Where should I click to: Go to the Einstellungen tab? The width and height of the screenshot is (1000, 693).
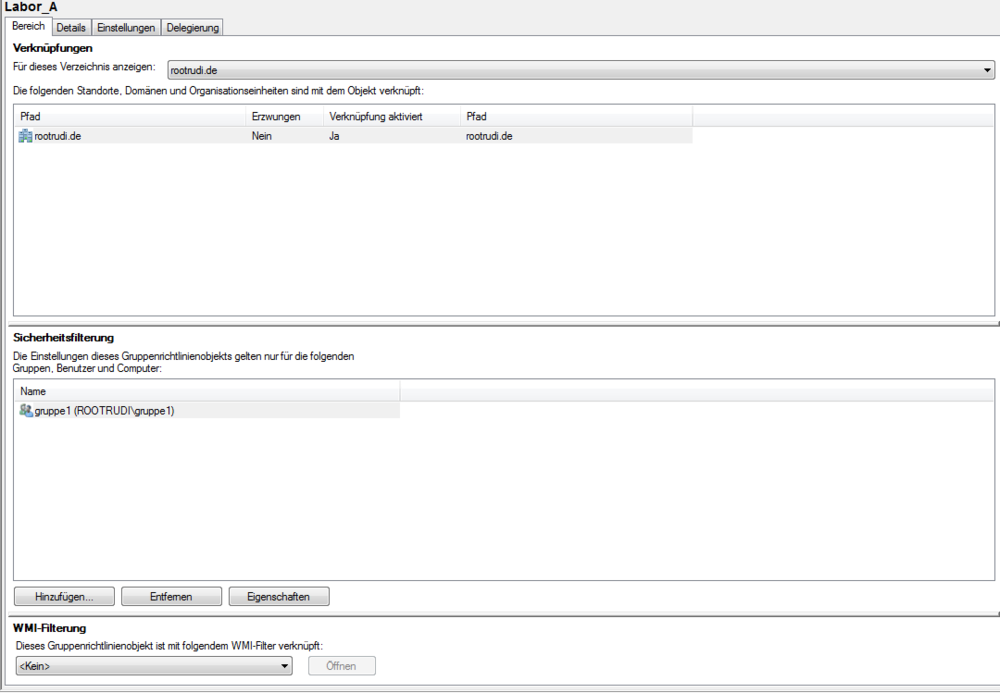[126, 28]
